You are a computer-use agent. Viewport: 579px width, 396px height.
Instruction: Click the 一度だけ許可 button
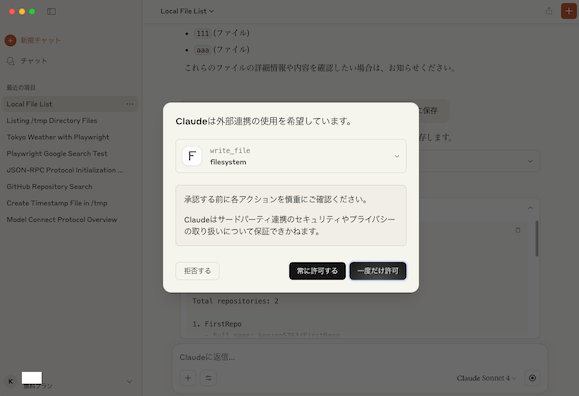click(x=378, y=271)
